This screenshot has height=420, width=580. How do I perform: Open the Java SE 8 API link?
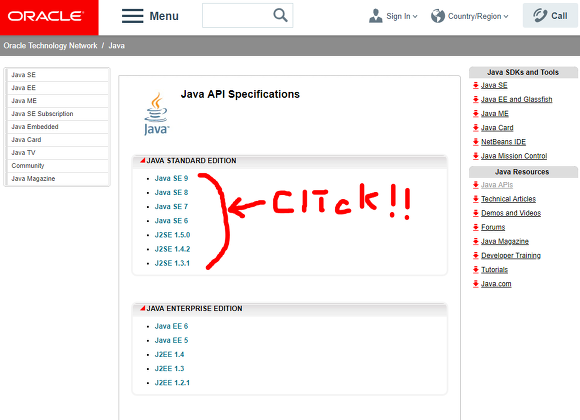click(x=171, y=192)
